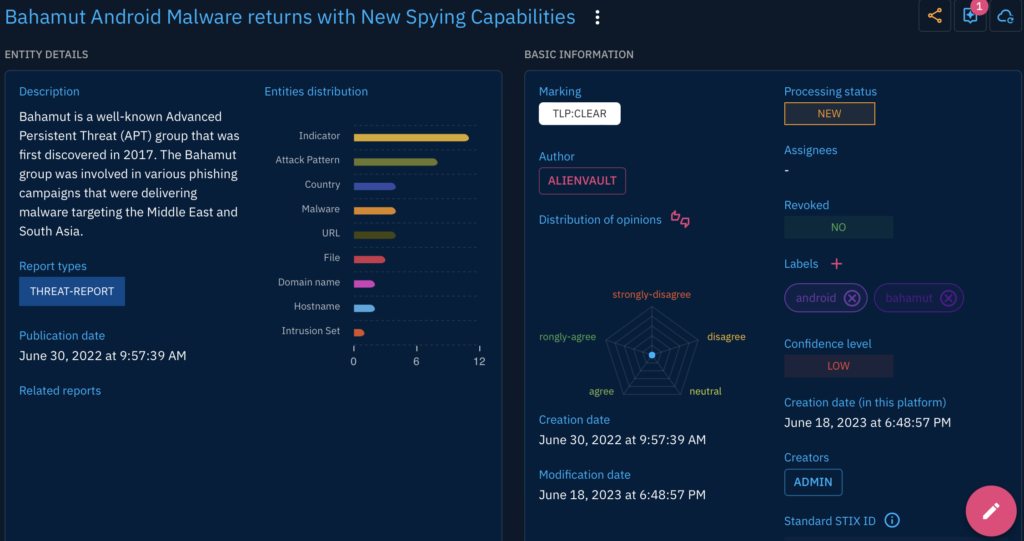Screen dimensions: 1024x541
Task: Open the enrichment icon with notification badge
Action: click(x=970, y=16)
